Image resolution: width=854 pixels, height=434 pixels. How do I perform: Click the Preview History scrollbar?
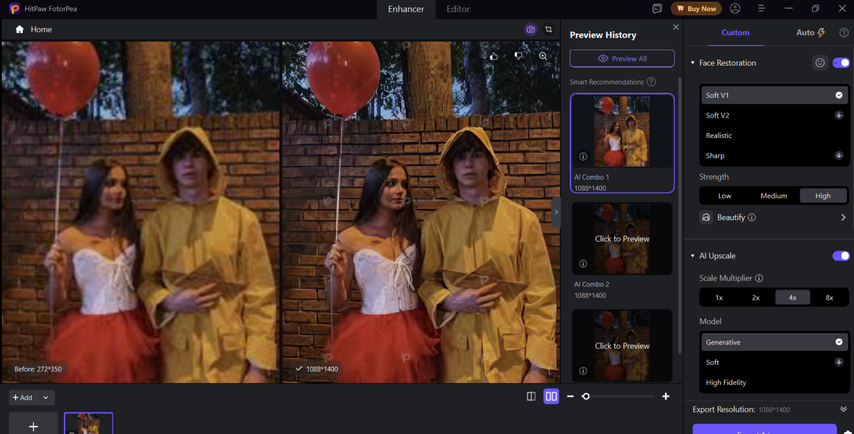click(x=679, y=215)
